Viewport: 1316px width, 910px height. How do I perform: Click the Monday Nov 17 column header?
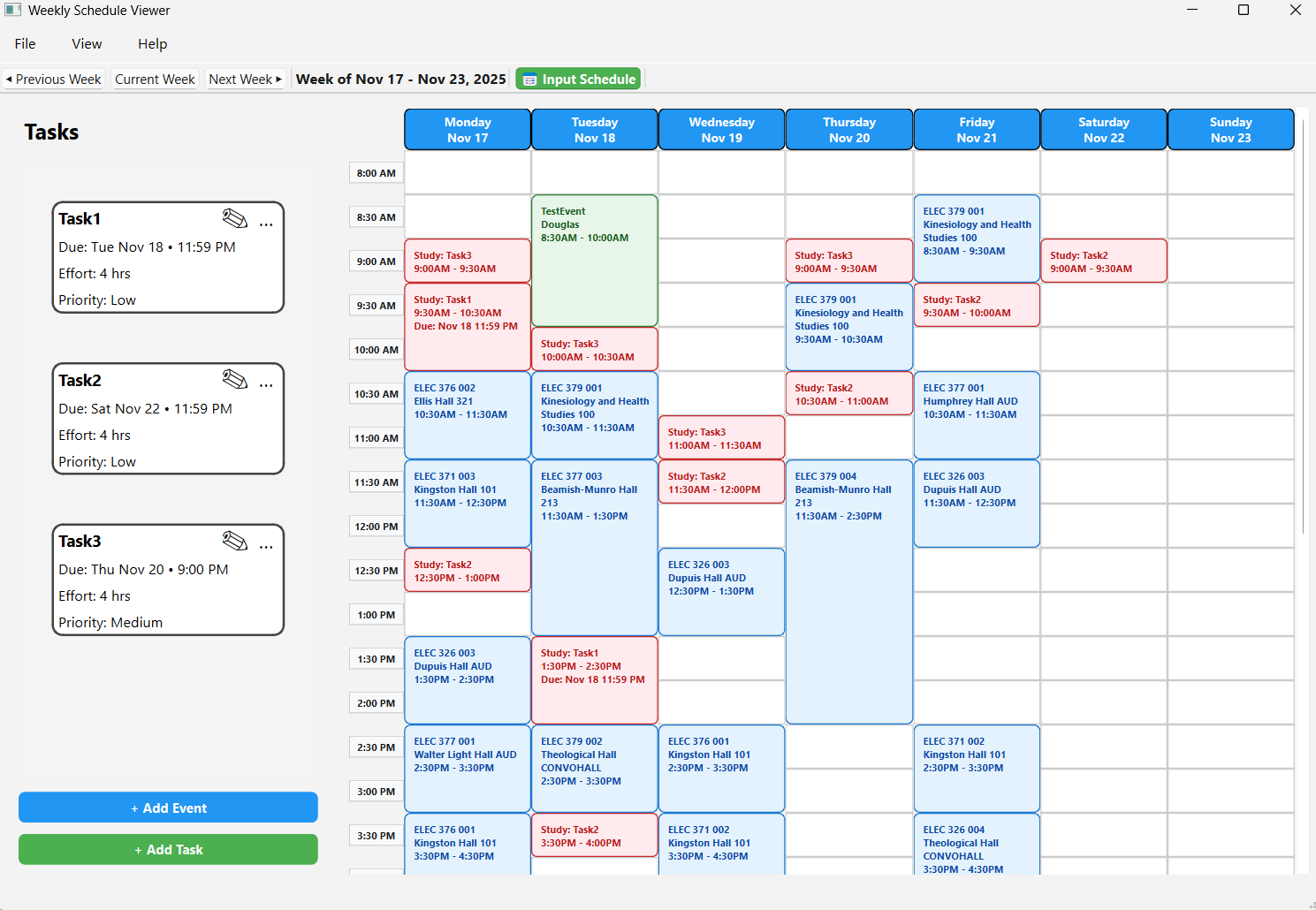[x=467, y=129]
